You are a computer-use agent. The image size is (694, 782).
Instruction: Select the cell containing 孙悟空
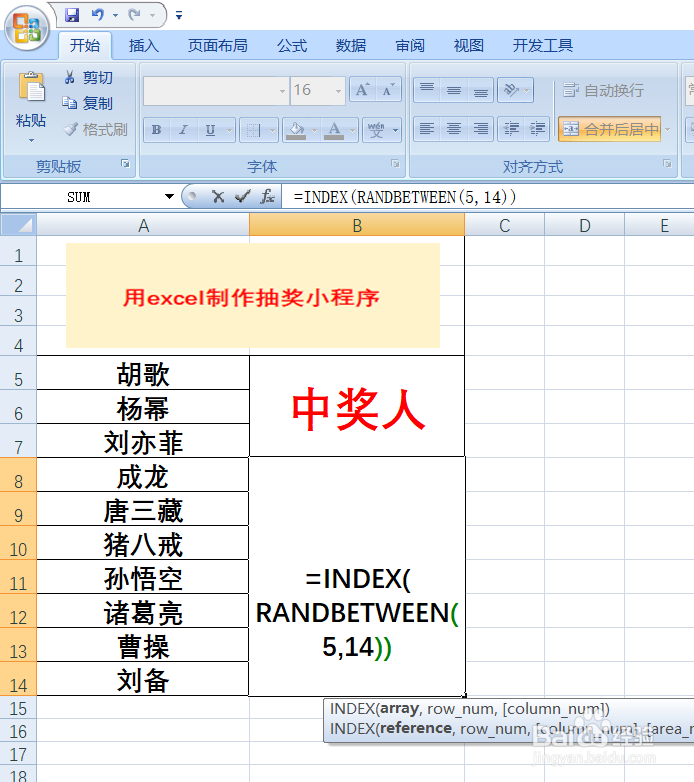(x=143, y=578)
